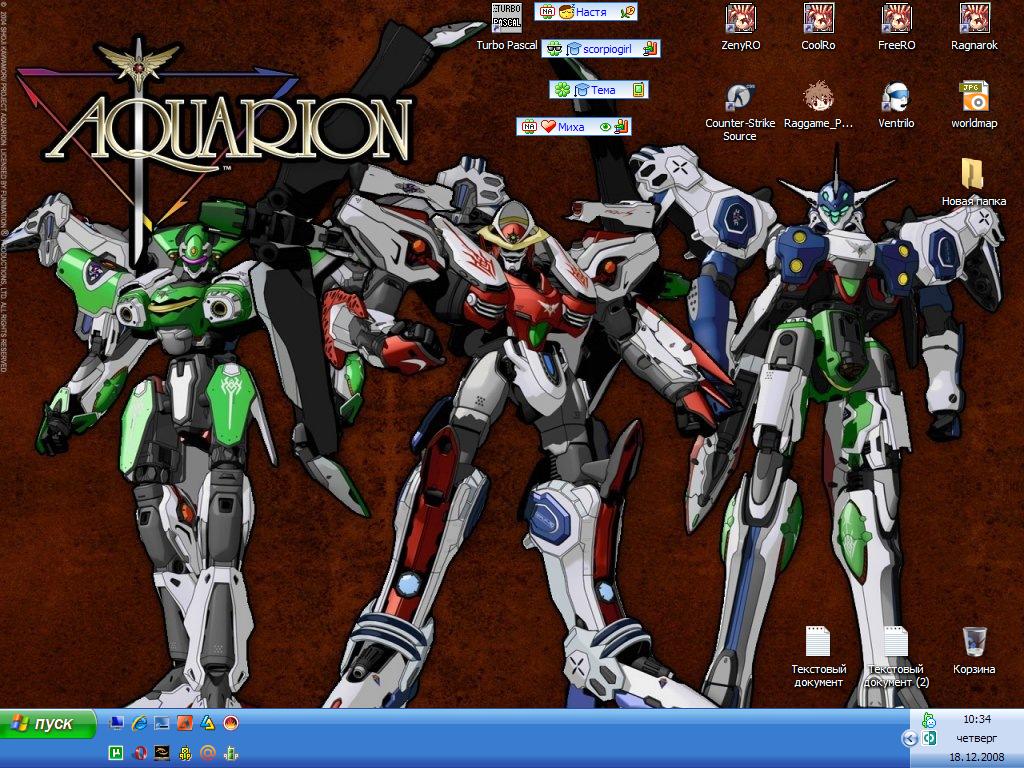The height and width of the screenshot is (768, 1024).
Task: Click the taskbar clock showing 10:34
Action: (977, 719)
